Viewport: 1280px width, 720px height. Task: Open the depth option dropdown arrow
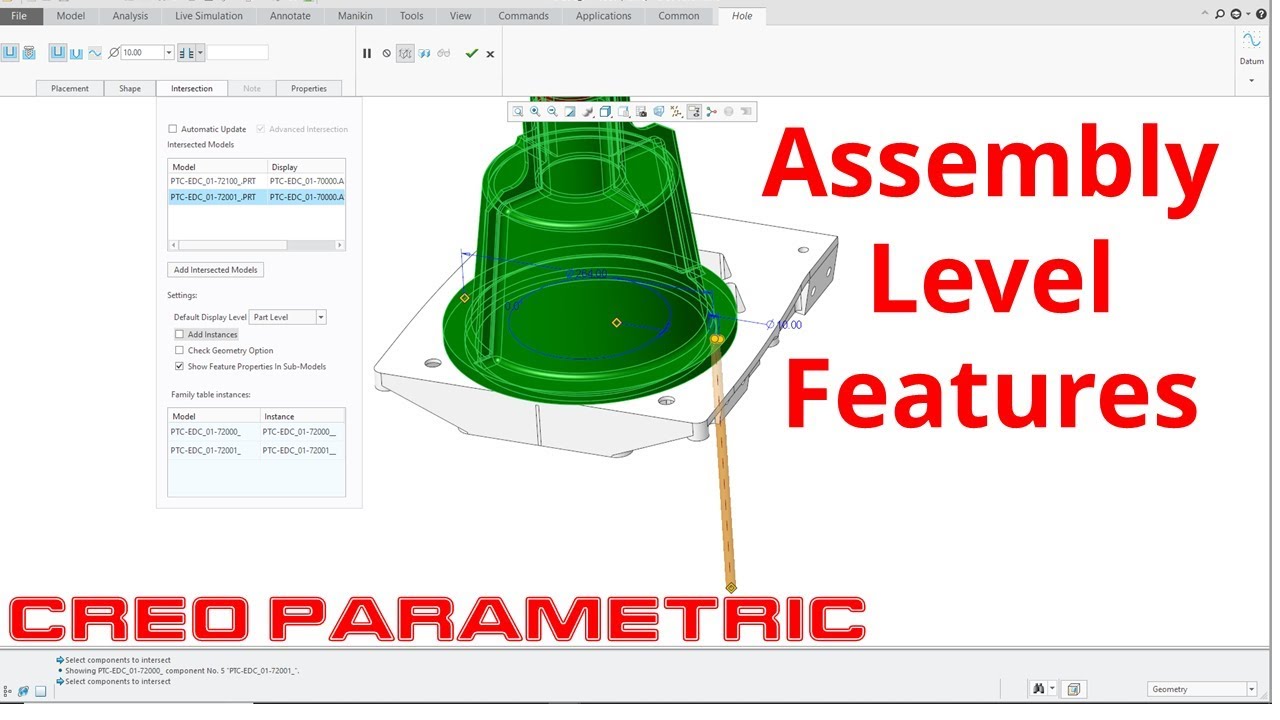[x=200, y=52]
